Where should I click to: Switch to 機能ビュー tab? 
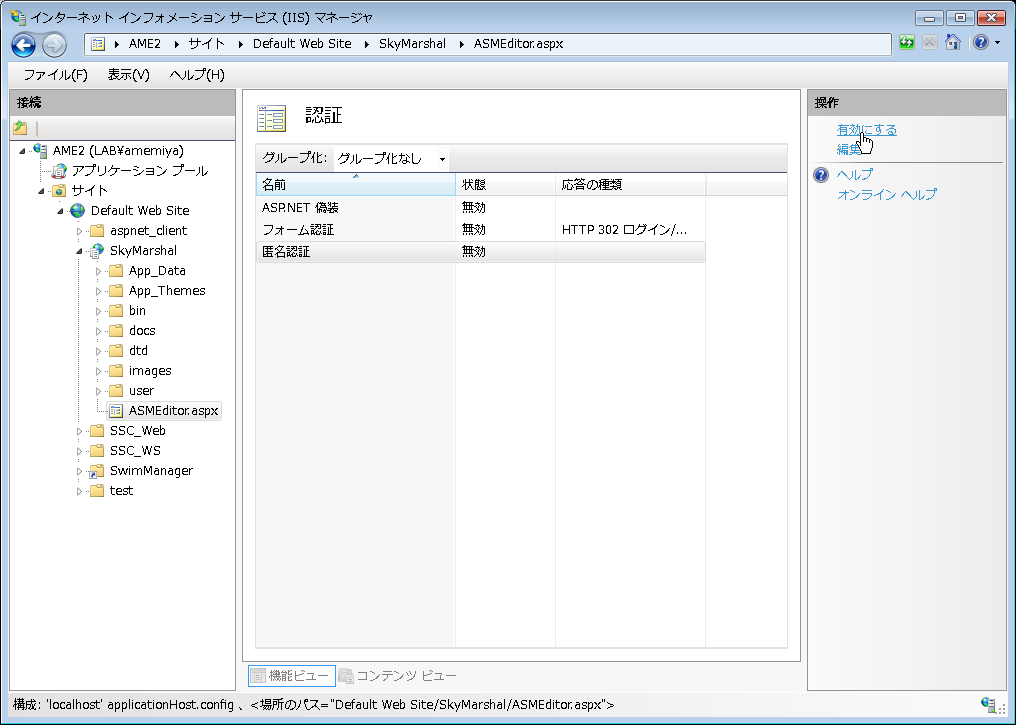point(292,676)
